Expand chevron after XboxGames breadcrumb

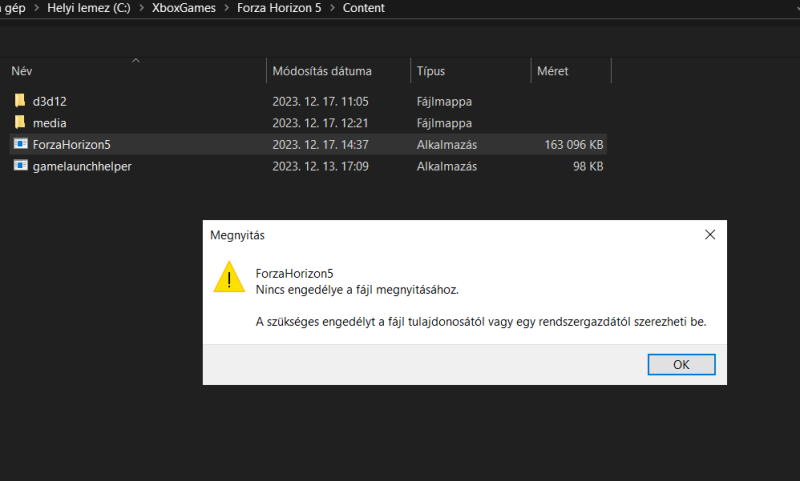(x=227, y=8)
